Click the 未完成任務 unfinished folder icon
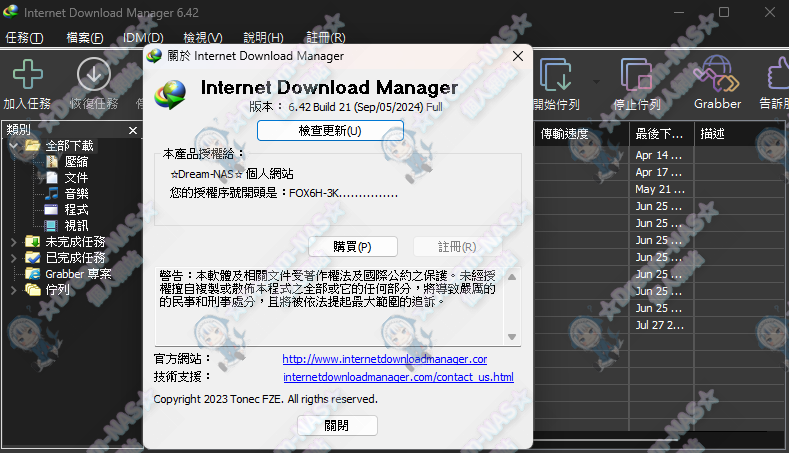The width and height of the screenshot is (789, 453). pos(33,242)
